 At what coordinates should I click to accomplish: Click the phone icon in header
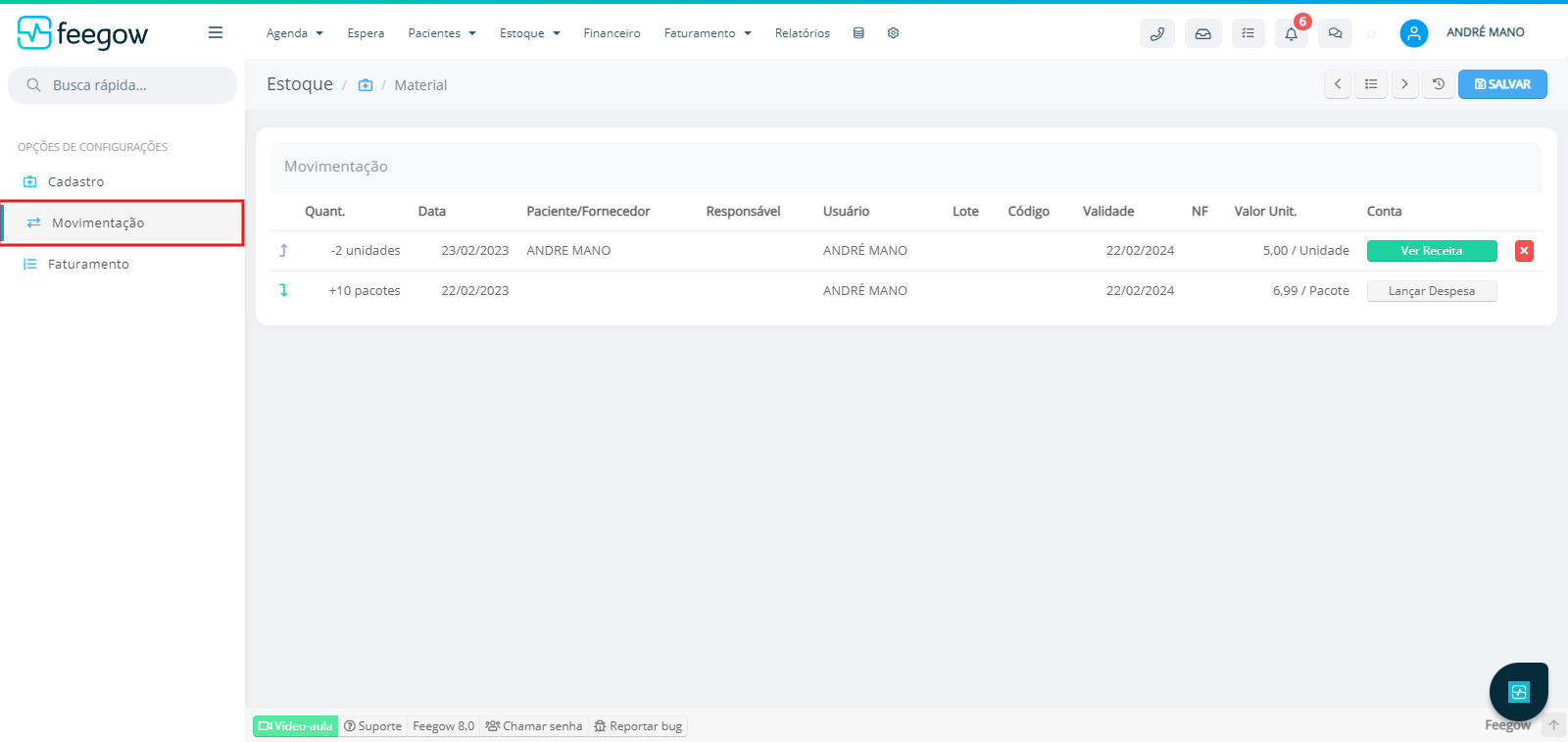click(x=1157, y=33)
